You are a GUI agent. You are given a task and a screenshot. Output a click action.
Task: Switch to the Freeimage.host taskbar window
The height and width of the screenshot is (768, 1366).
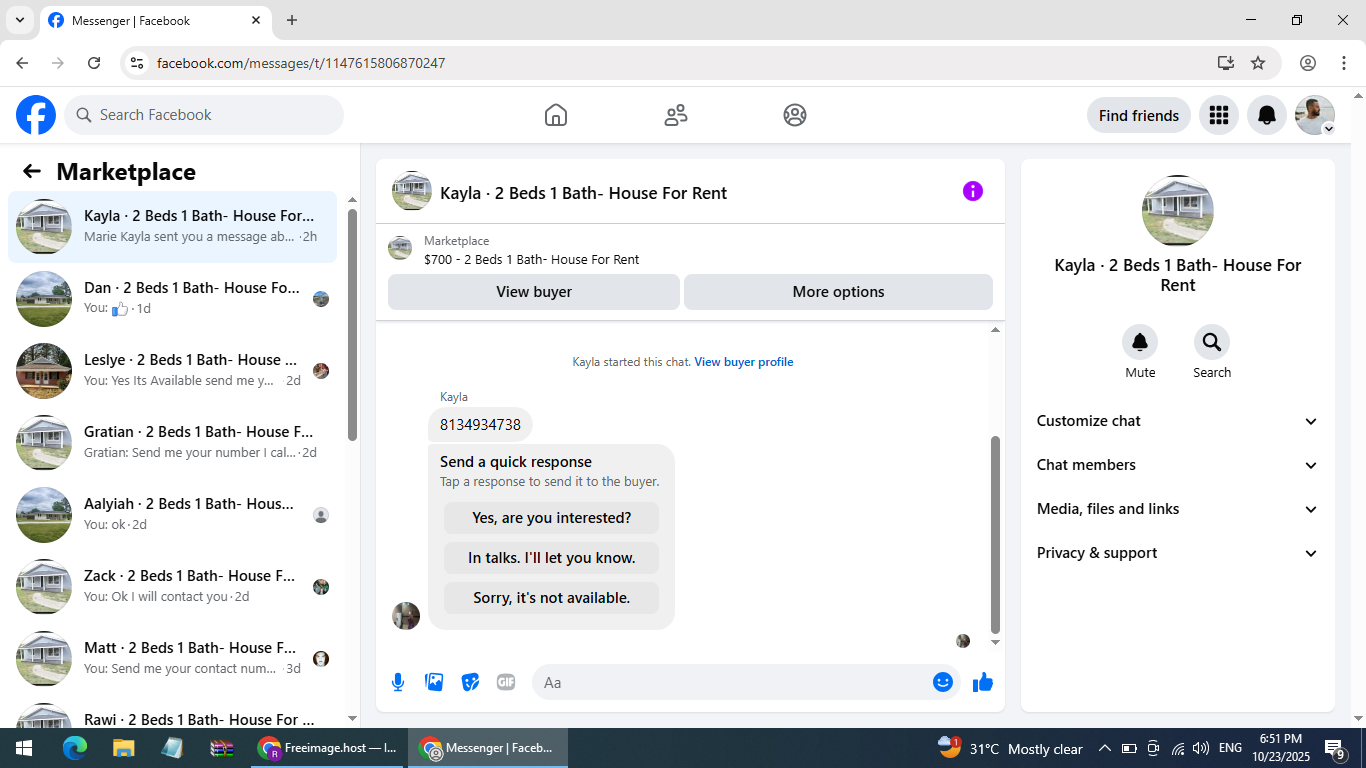click(328, 748)
